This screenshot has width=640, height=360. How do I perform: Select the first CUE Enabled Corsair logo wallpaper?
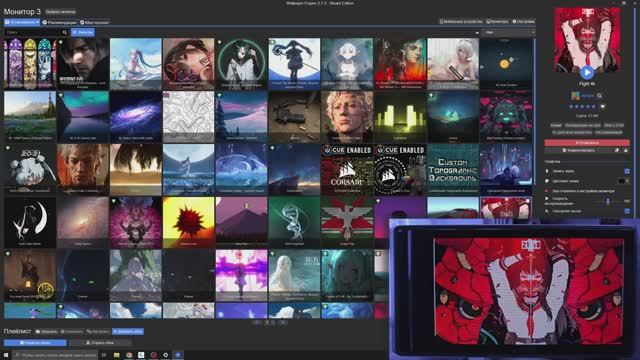click(347, 169)
